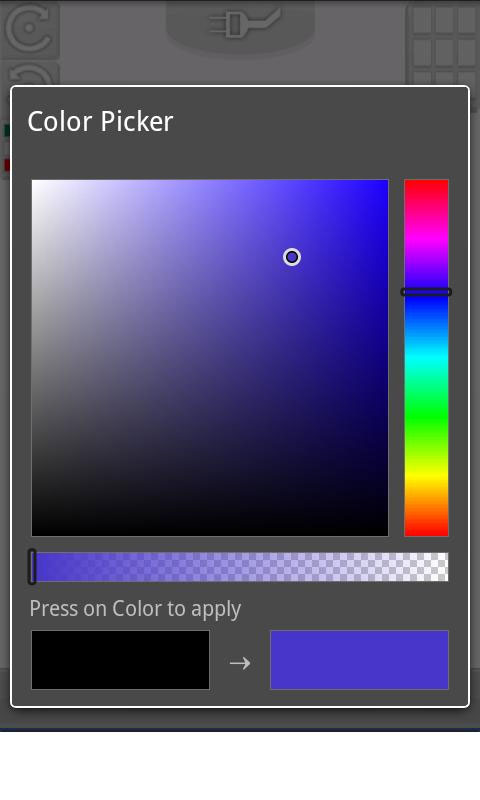Click the alpha slider handle at the left end
480x800 pixels.
click(32, 566)
